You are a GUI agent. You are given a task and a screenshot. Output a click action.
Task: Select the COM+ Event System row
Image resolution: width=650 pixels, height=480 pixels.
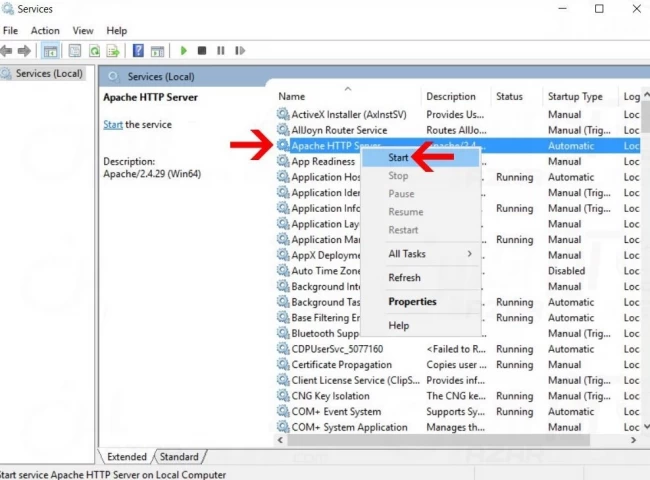pos(458,412)
